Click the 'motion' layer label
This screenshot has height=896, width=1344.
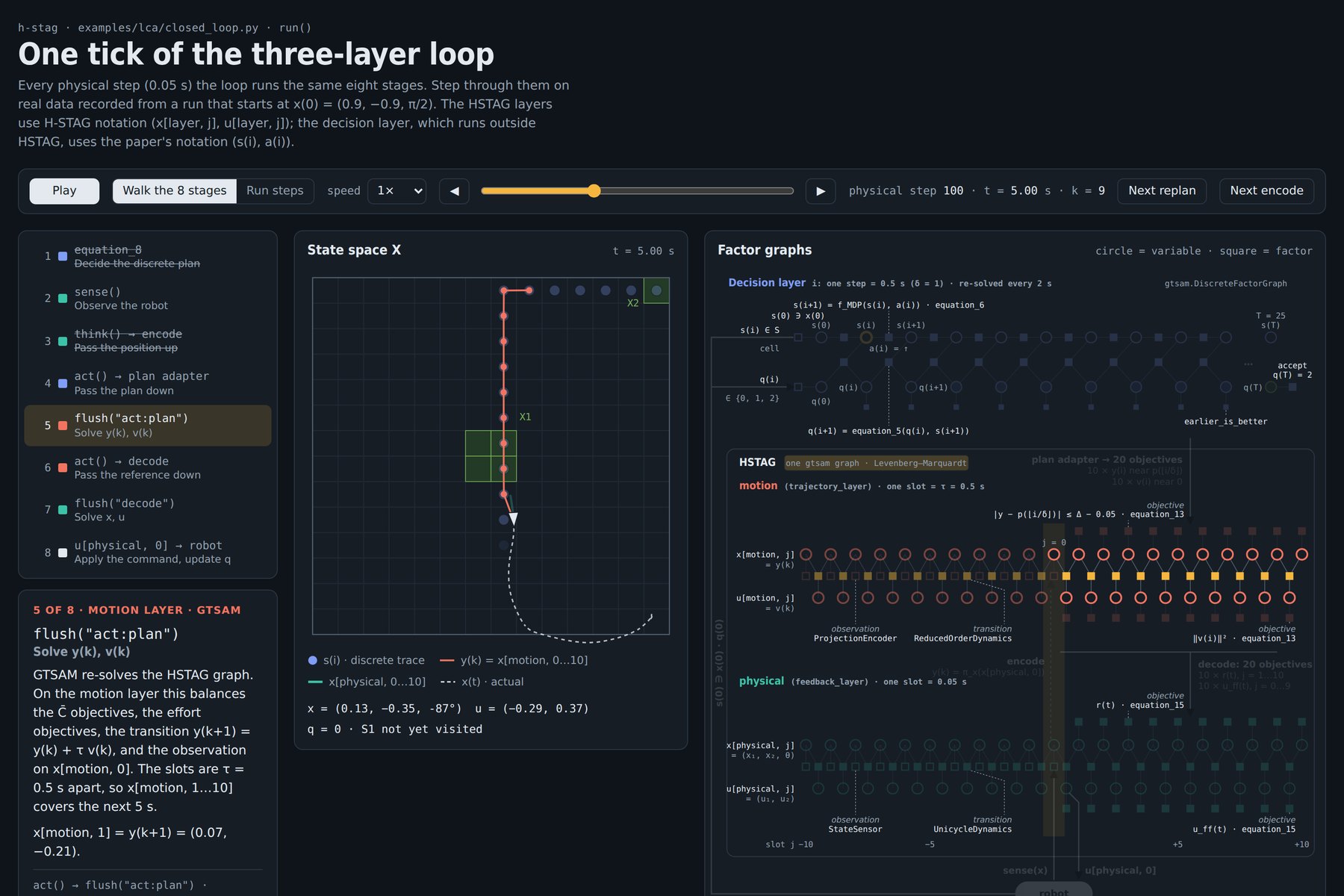click(759, 486)
